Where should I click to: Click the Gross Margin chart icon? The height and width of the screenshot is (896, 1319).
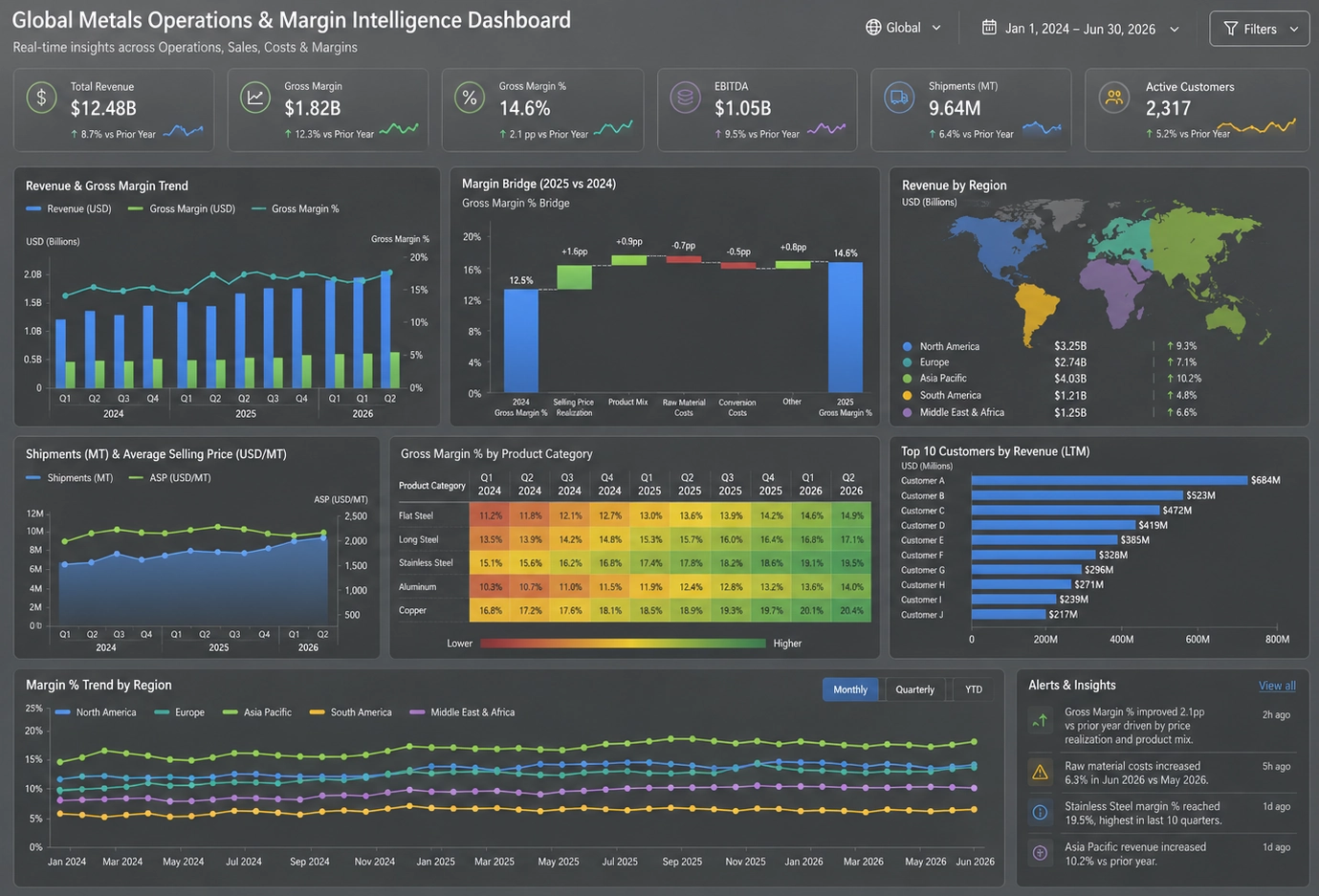pyautogui.click(x=255, y=98)
